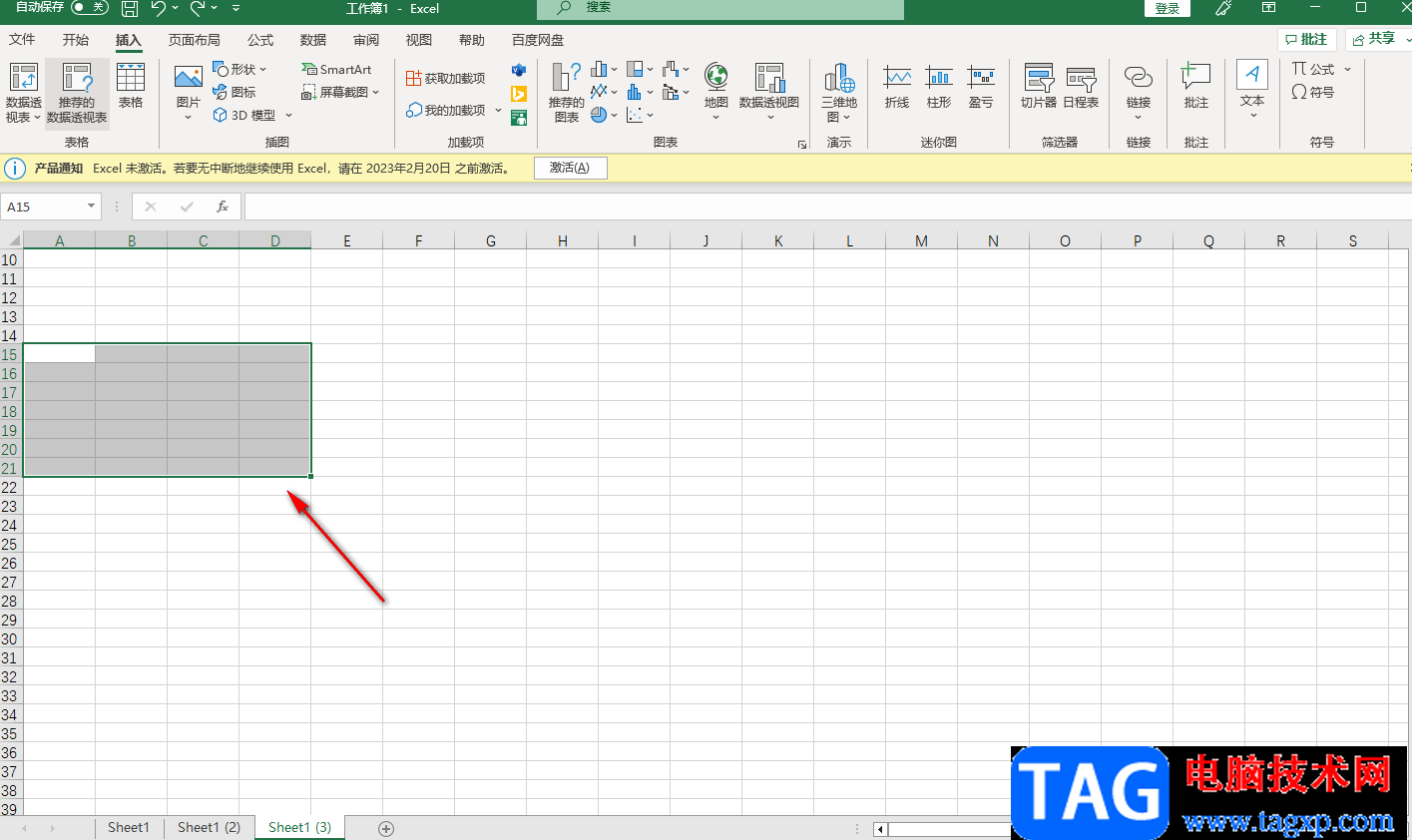Click the Search (搜索) box
Image resolution: width=1412 pixels, height=840 pixels.
pos(720,8)
